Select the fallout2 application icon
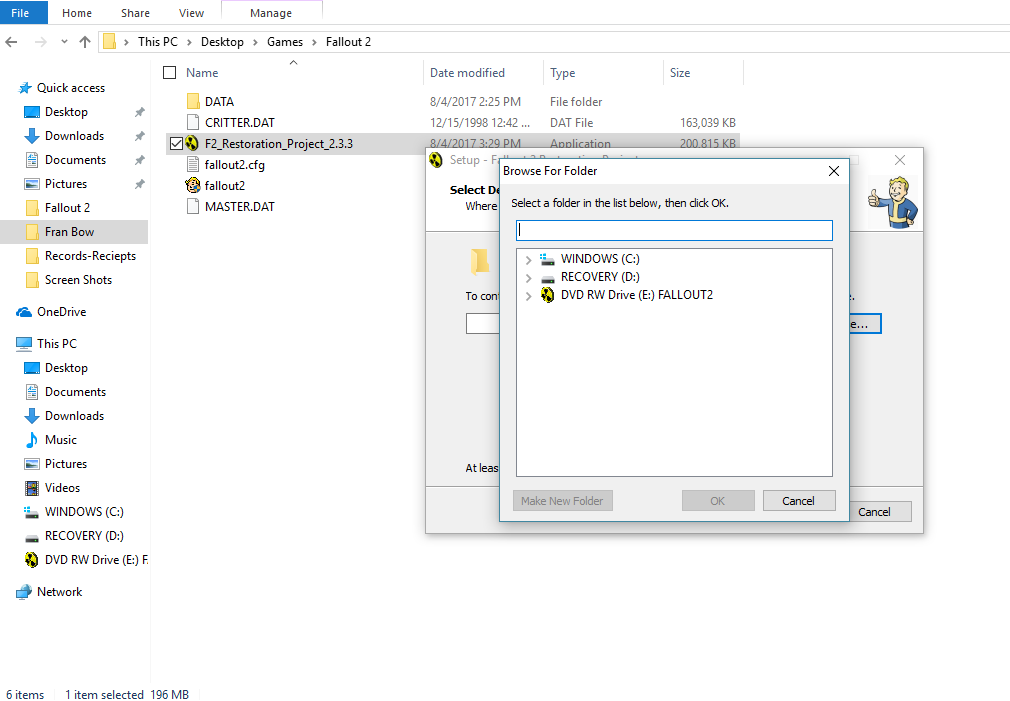 [x=193, y=186]
